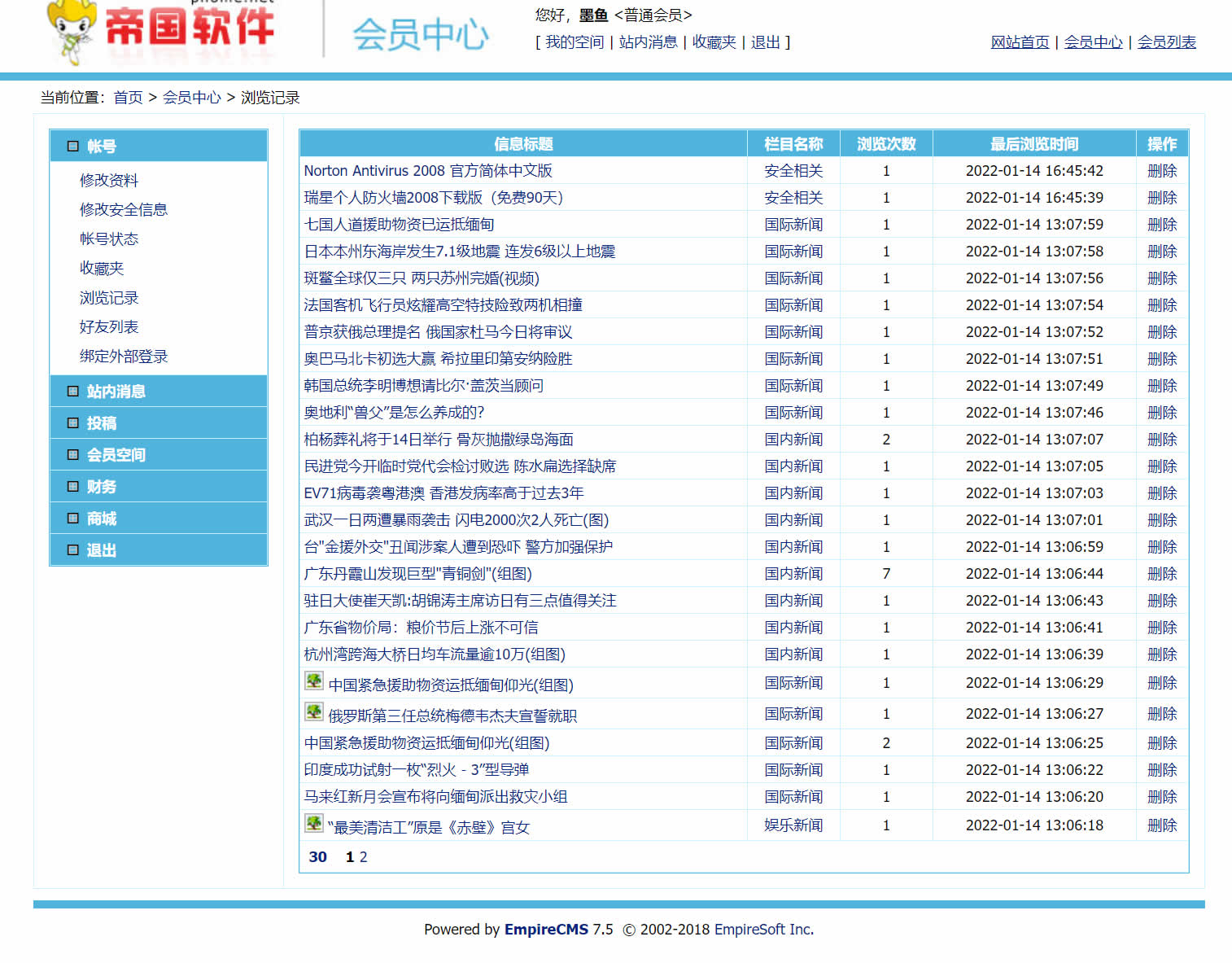This screenshot has height=963, width=1232.
Task: Open 会员中心 from top navigation
Action: click(x=1093, y=42)
